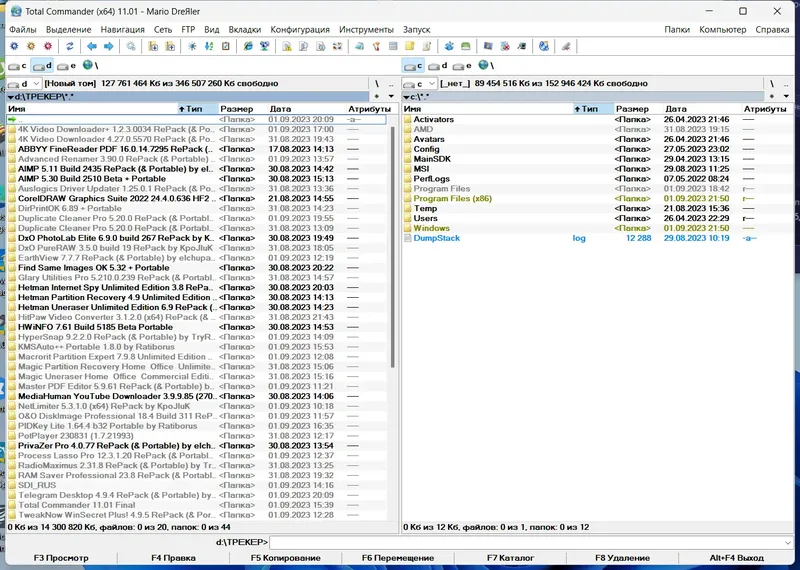Open the left drive dropdown showing d
The height and width of the screenshot is (570, 800).
pyautogui.click(x=24, y=83)
